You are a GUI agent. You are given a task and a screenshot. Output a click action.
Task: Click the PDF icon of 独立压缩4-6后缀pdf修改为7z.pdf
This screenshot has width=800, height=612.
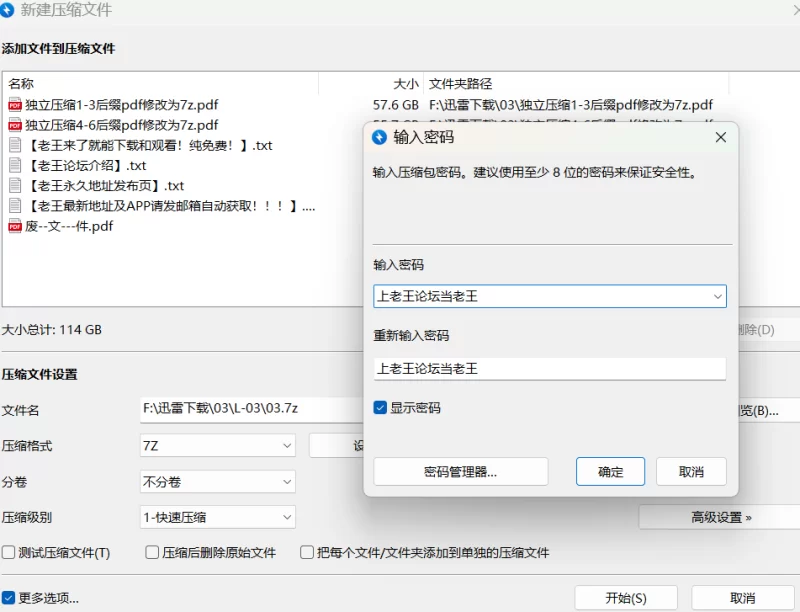15,125
